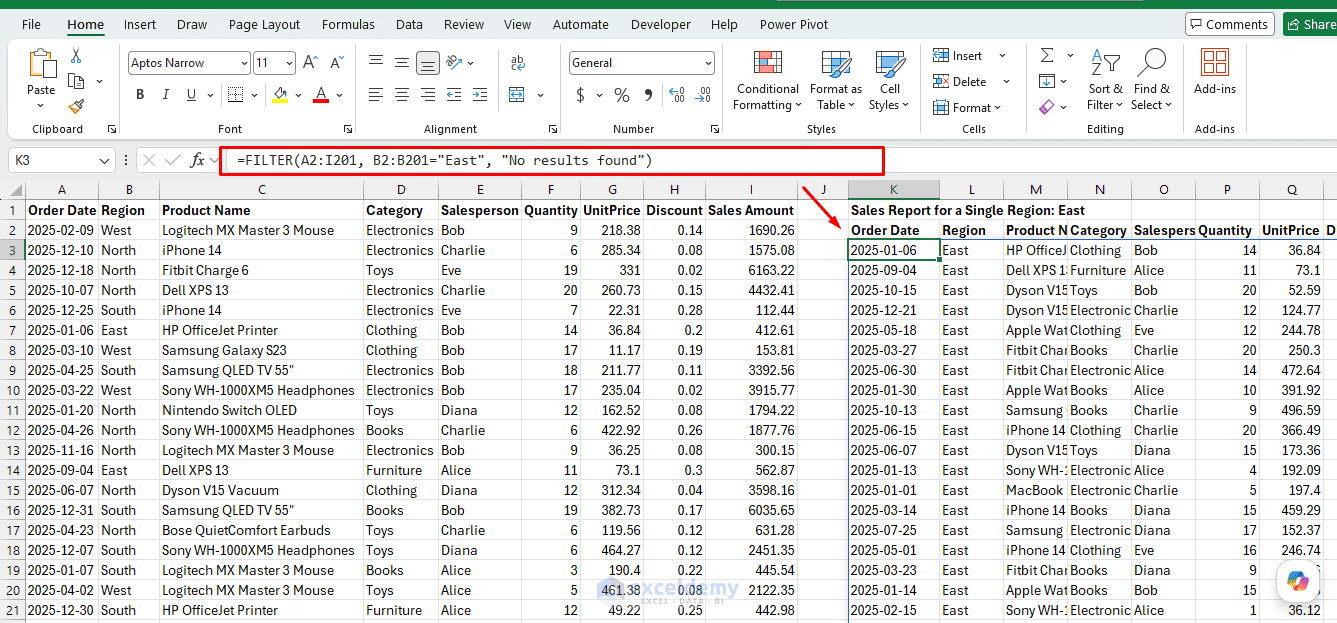Expand the Name Box dropdown arrow

[106, 160]
